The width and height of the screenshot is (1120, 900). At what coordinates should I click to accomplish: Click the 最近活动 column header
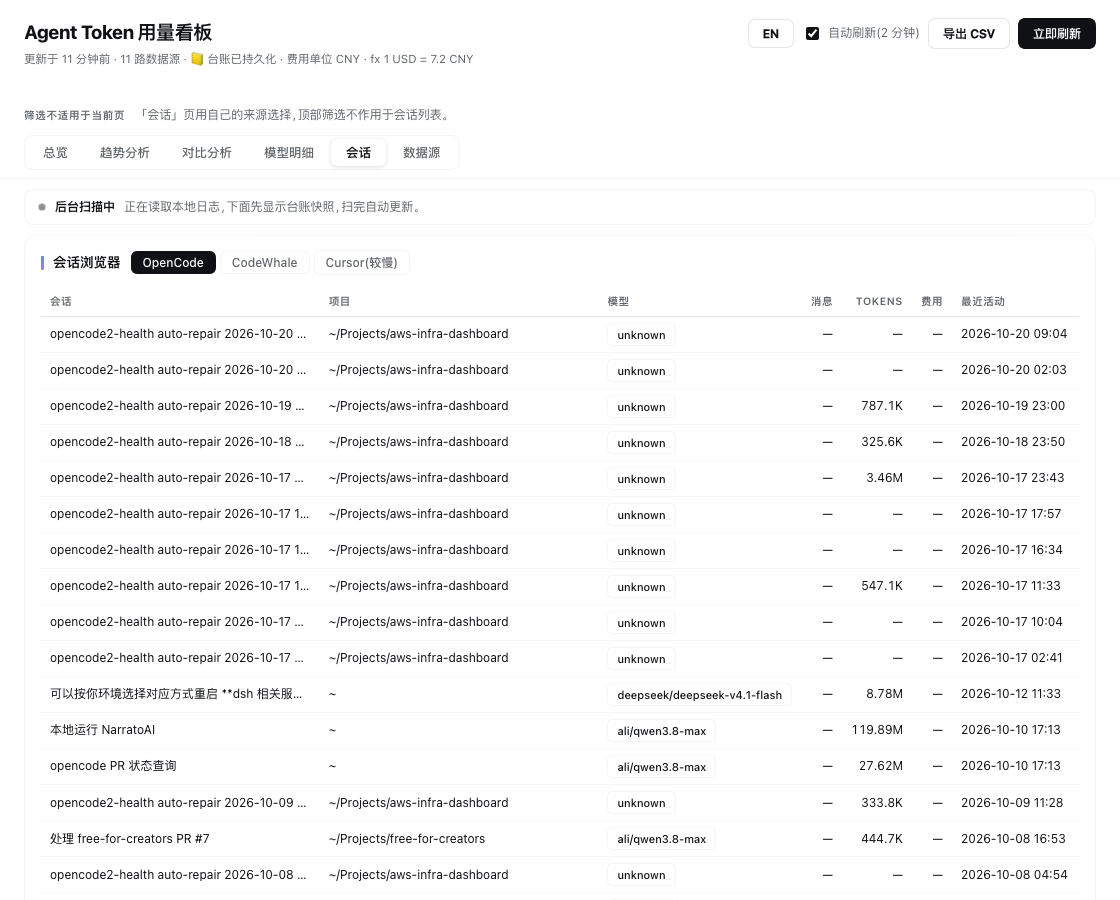(x=983, y=301)
